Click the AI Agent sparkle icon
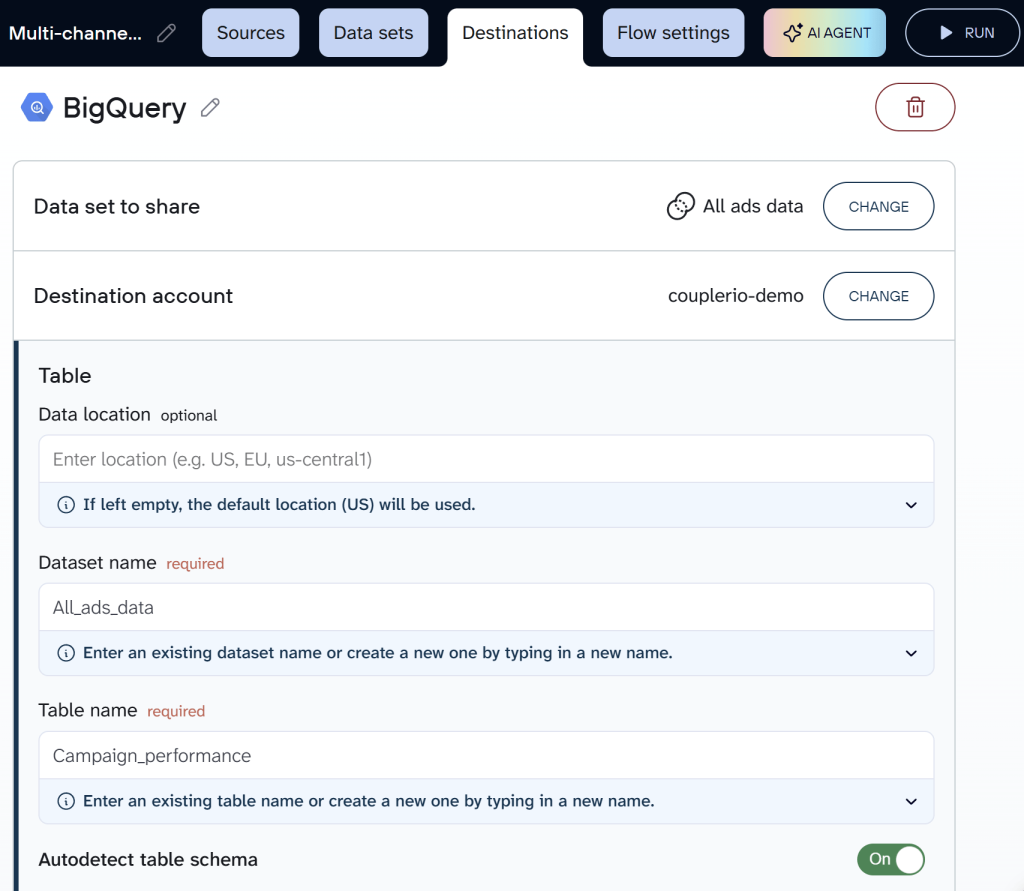The image size is (1024, 891). tap(792, 32)
